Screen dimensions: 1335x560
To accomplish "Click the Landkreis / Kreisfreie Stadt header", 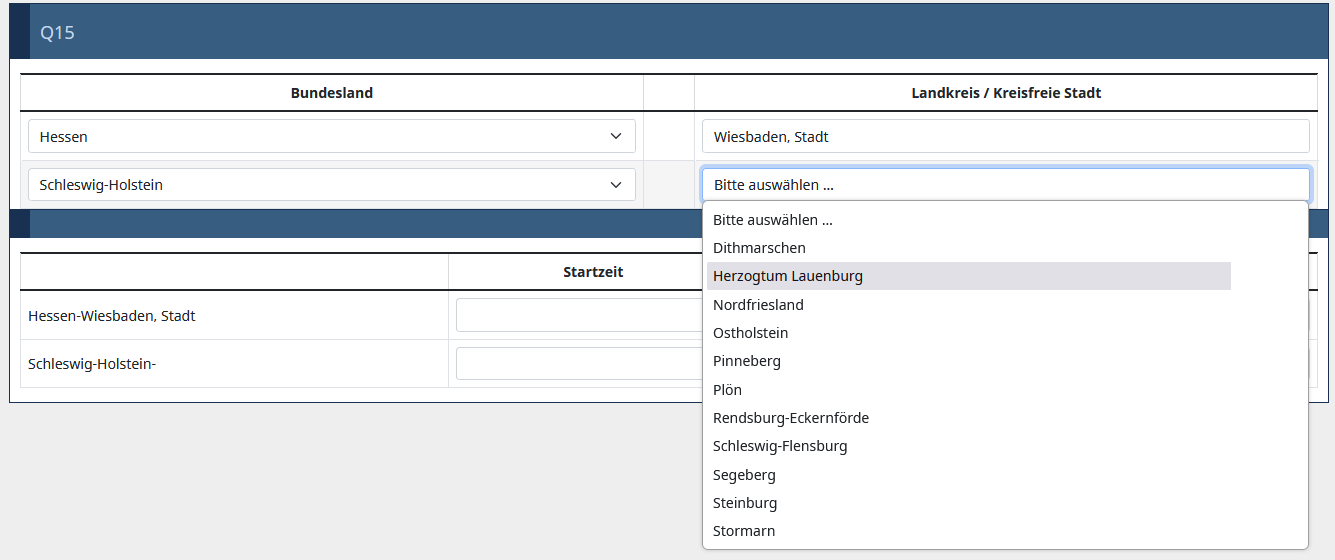I will click(x=1006, y=93).
